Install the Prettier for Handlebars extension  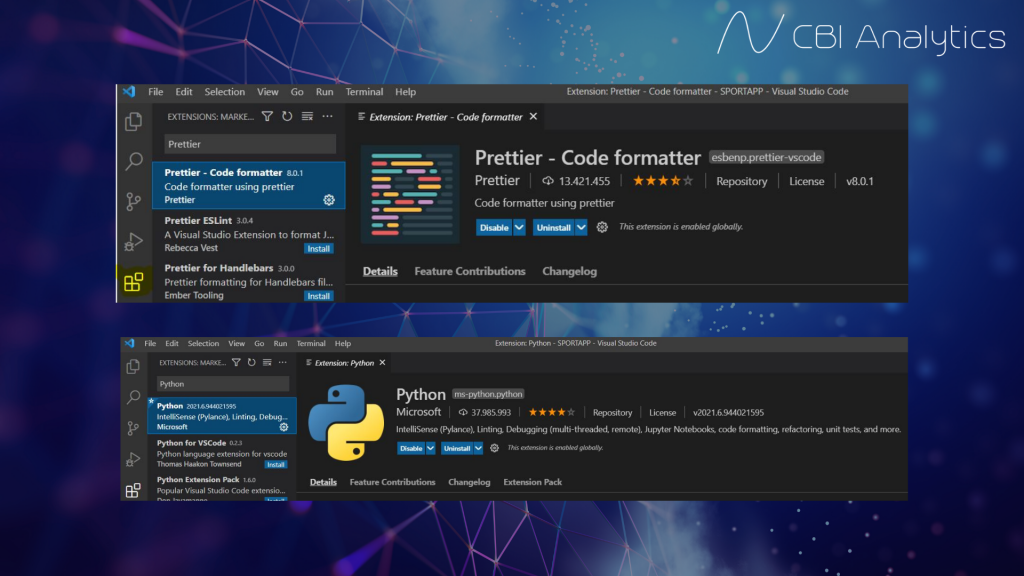[319, 296]
